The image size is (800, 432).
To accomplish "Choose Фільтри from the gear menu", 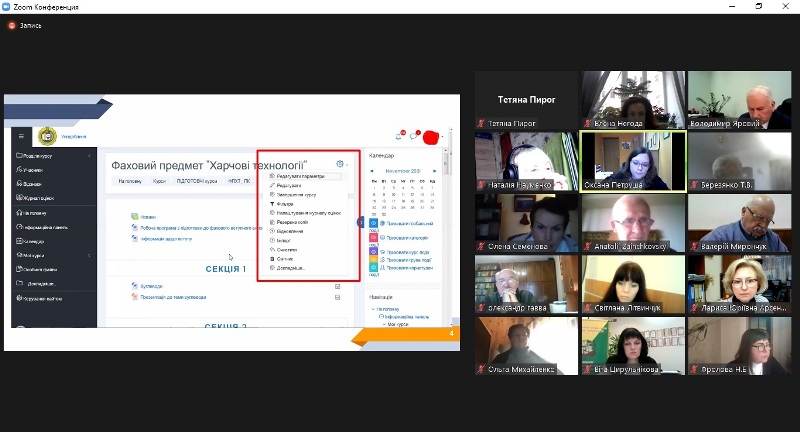I will coord(284,204).
